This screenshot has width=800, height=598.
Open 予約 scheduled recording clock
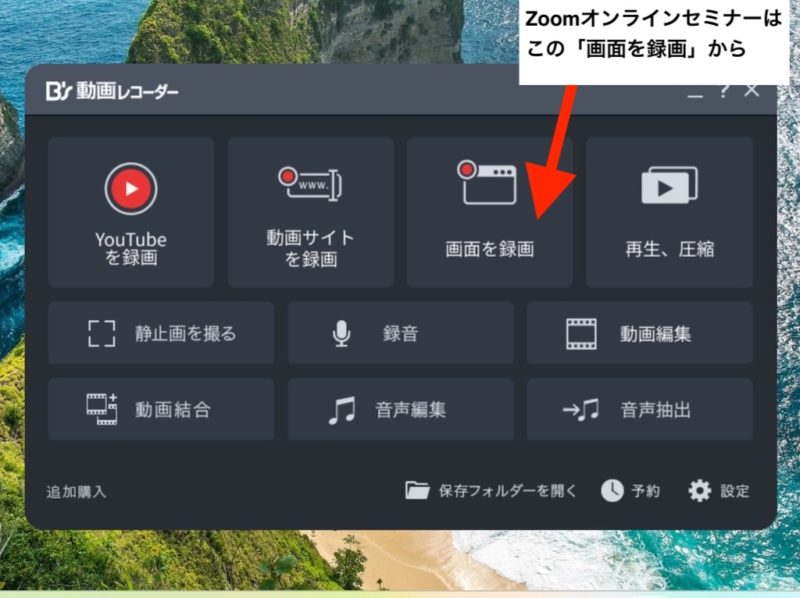(630, 491)
